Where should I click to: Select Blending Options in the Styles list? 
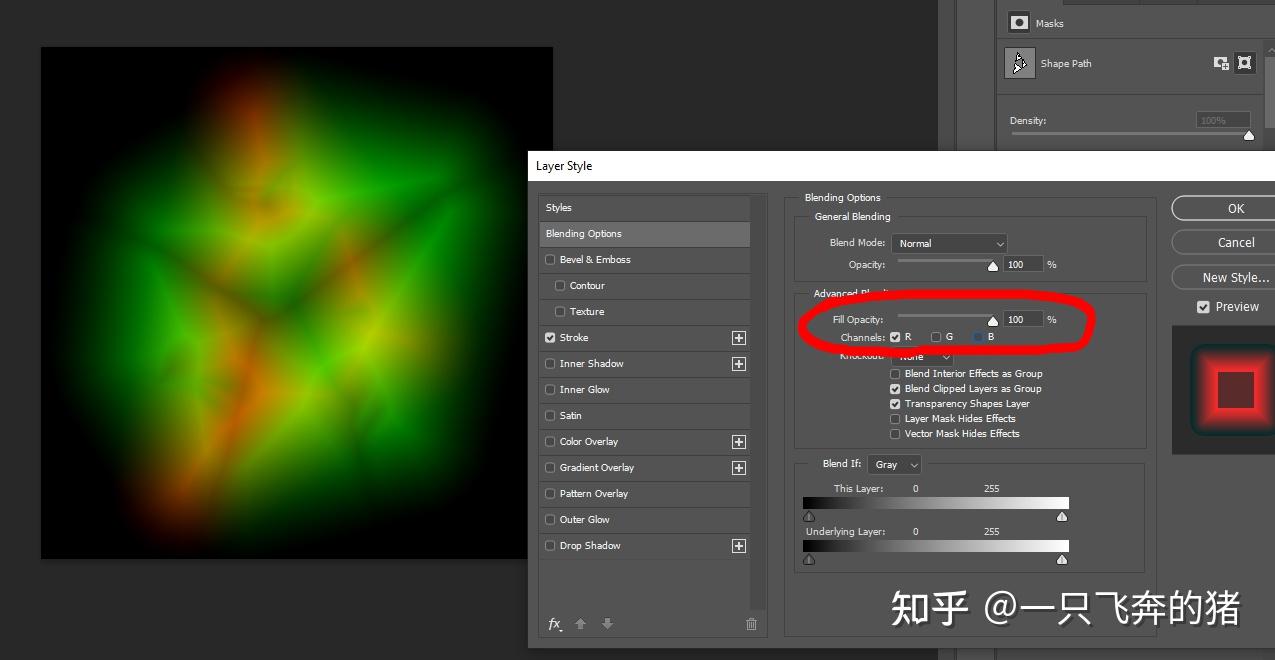click(x=584, y=233)
